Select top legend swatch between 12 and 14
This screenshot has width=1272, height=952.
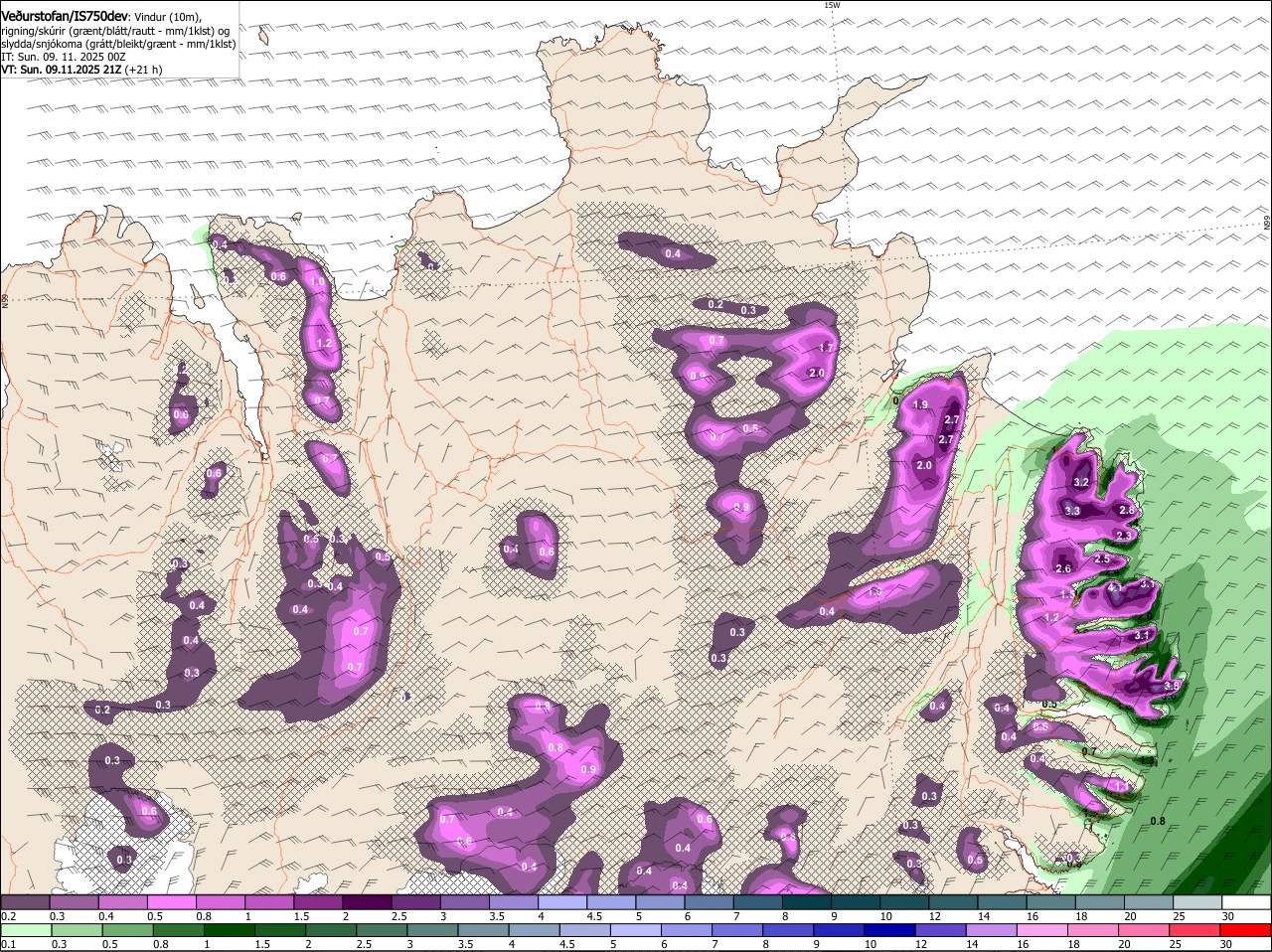(x=954, y=902)
